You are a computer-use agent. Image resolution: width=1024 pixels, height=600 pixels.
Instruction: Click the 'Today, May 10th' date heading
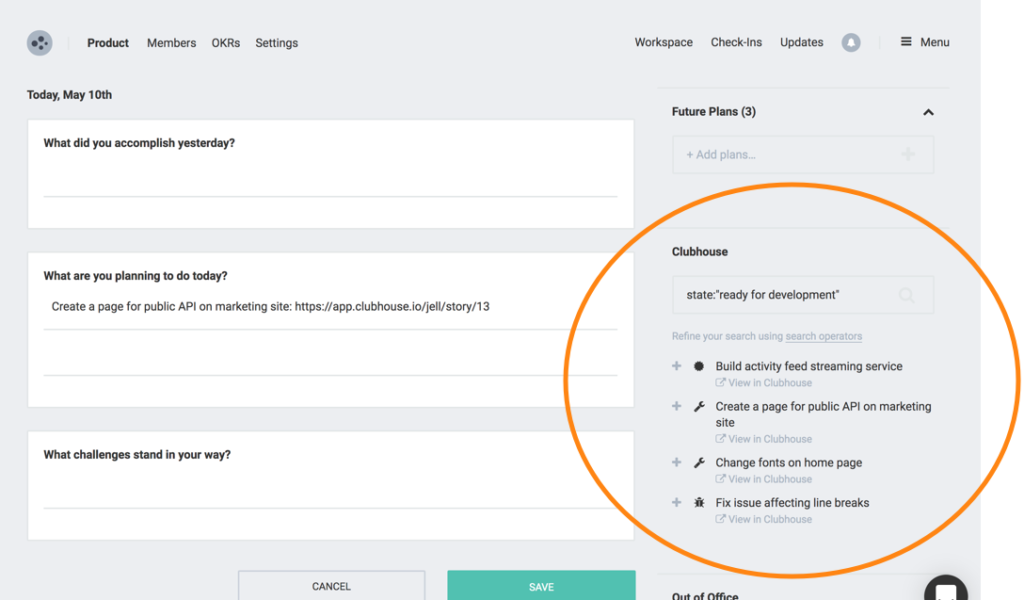[x=69, y=95]
